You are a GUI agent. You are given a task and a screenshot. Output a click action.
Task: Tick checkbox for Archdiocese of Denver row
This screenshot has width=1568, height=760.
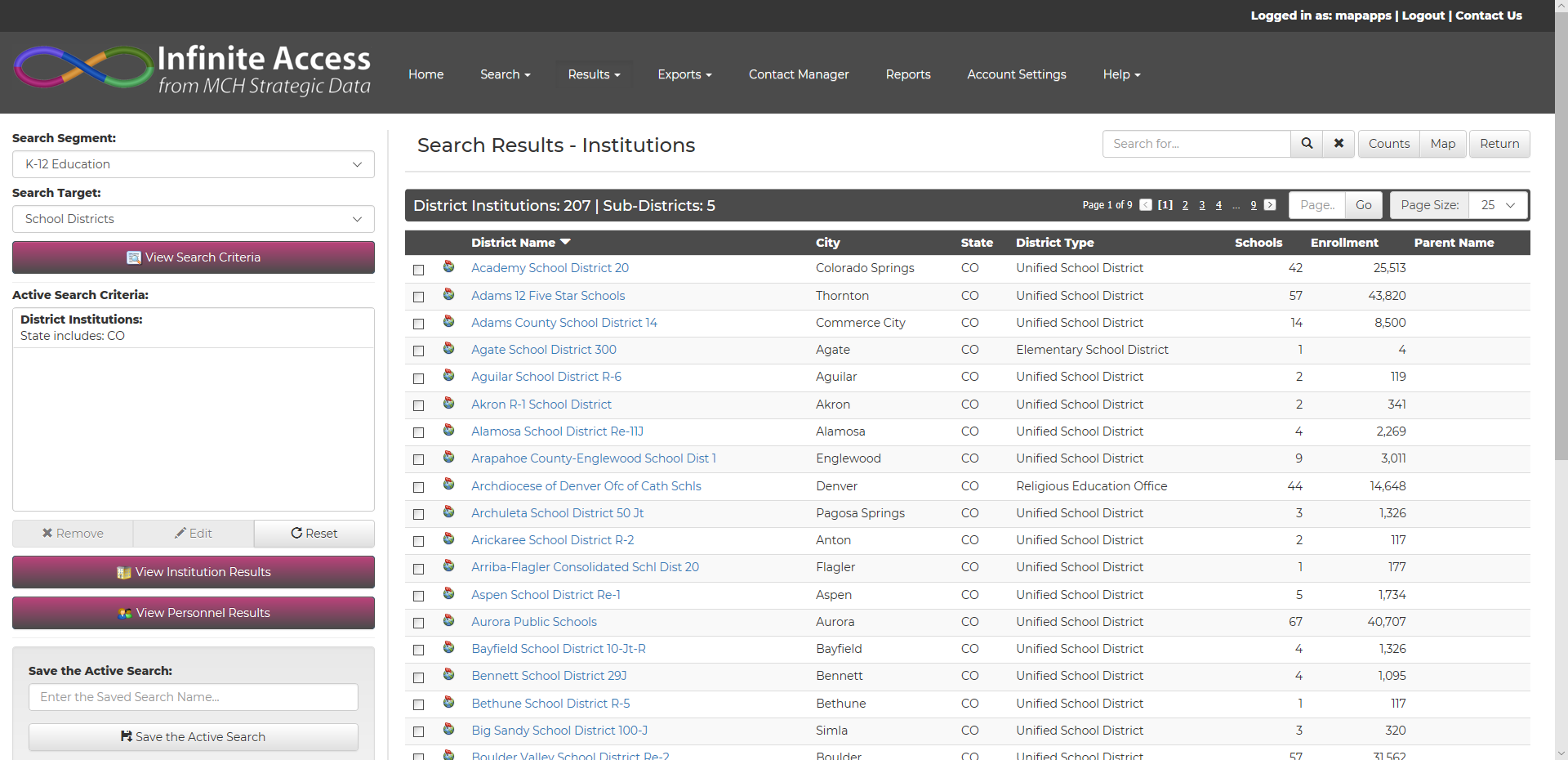pyautogui.click(x=419, y=487)
